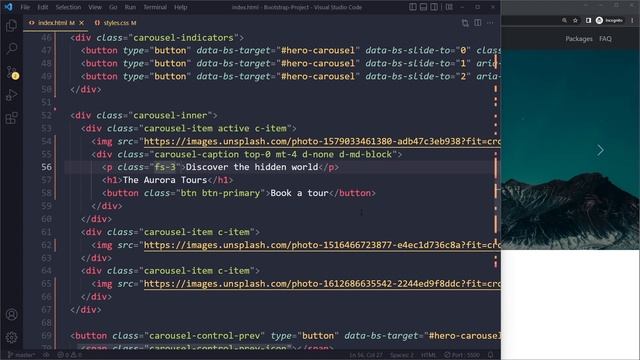
Task: Open the Accounts menu icon
Action: click(x=11, y=314)
